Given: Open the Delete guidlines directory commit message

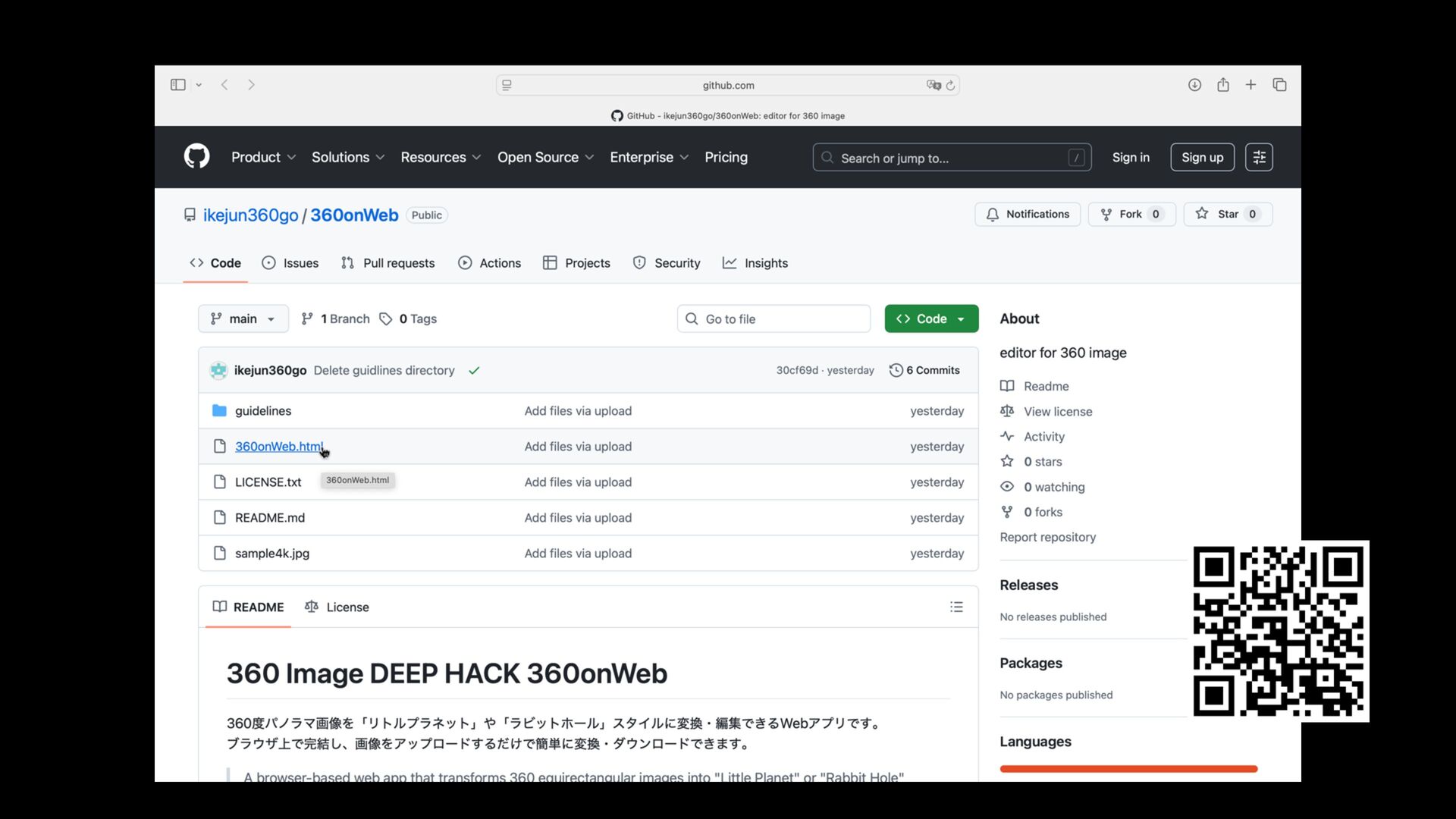Looking at the screenshot, I should click(384, 370).
